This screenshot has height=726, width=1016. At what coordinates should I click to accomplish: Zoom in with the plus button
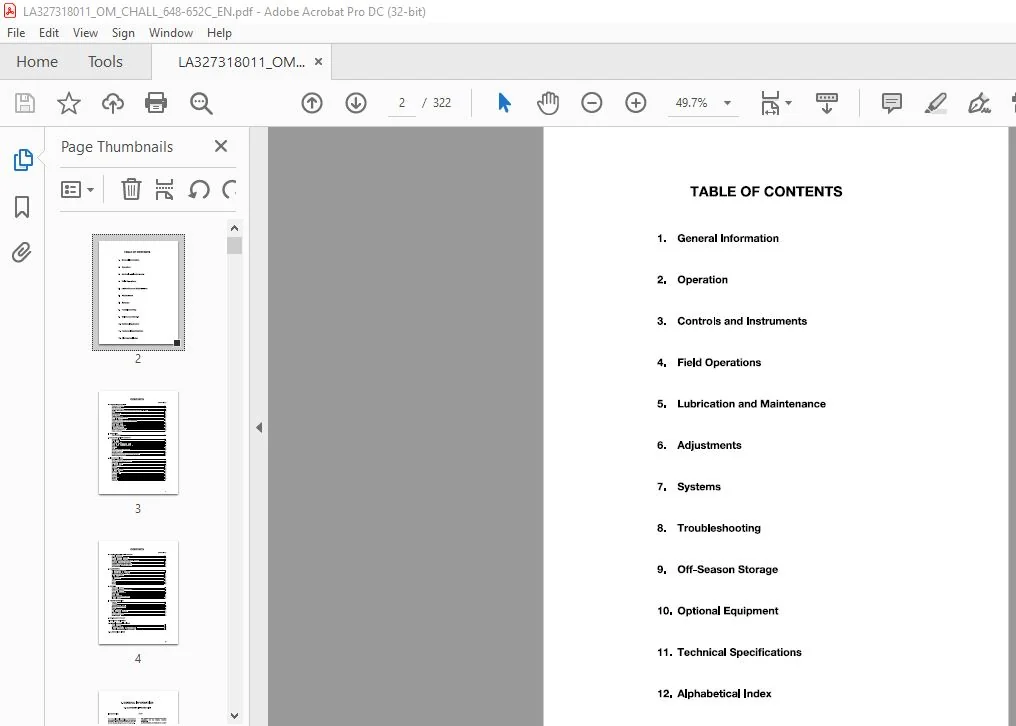[636, 103]
